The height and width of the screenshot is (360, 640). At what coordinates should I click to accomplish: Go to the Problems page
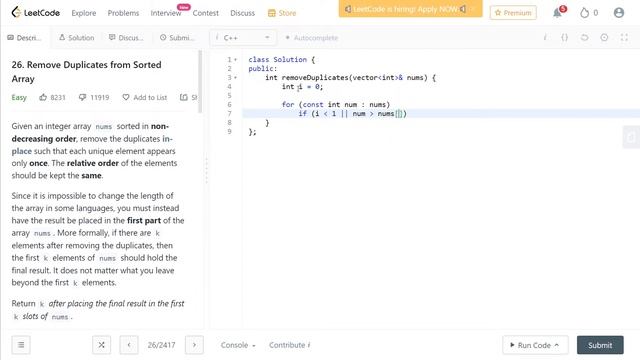pyautogui.click(x=123, y=13)
